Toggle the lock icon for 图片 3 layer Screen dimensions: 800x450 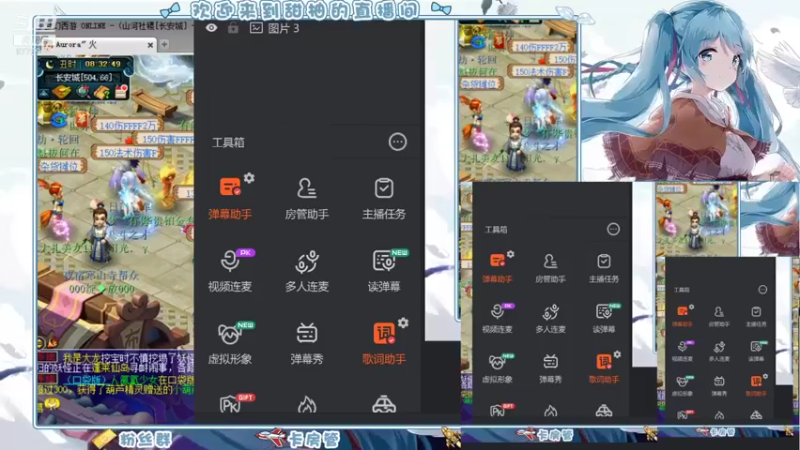point(233,28)
